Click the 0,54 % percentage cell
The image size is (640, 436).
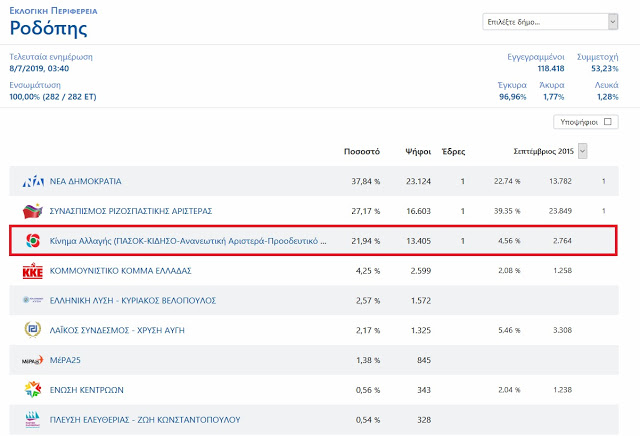tap(368, 420)
